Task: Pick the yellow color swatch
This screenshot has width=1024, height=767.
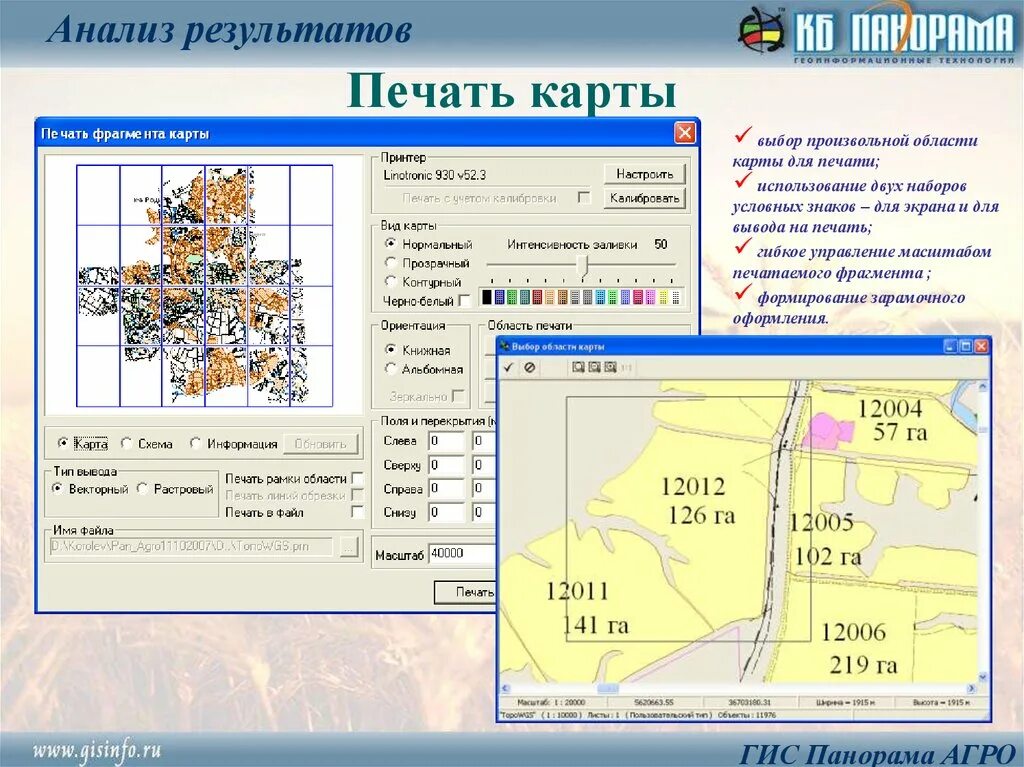Action: (663, 297)
